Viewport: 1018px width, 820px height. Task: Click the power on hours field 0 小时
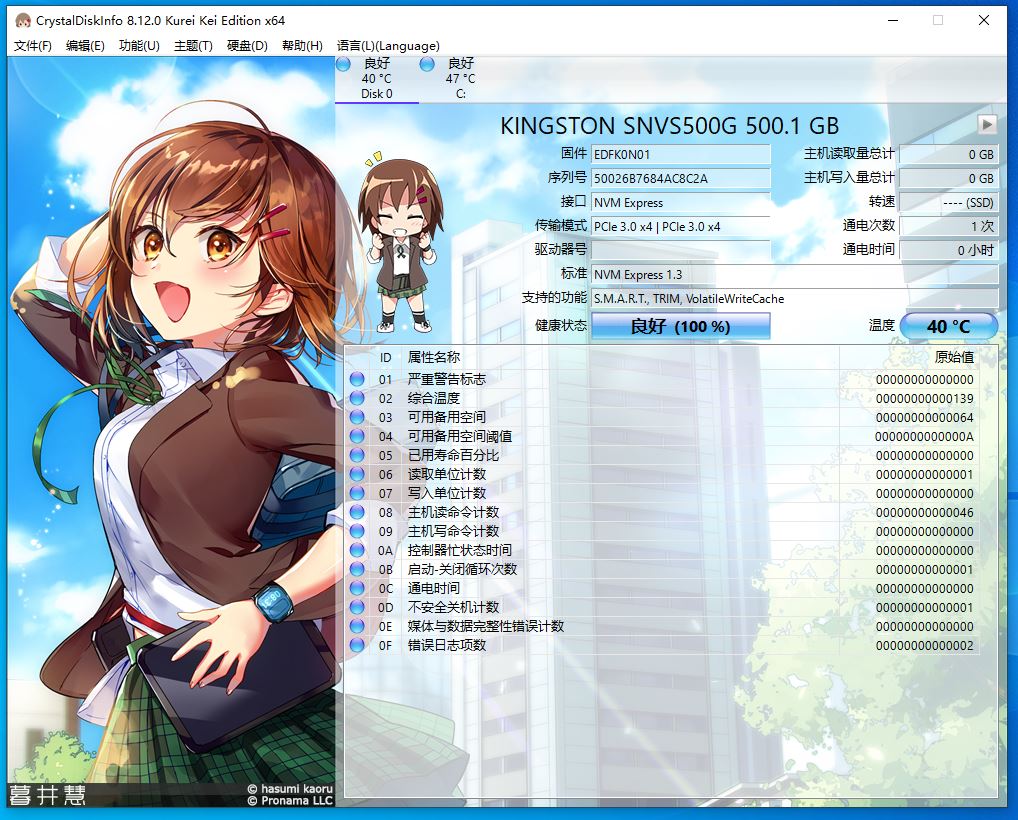[949, 250]
